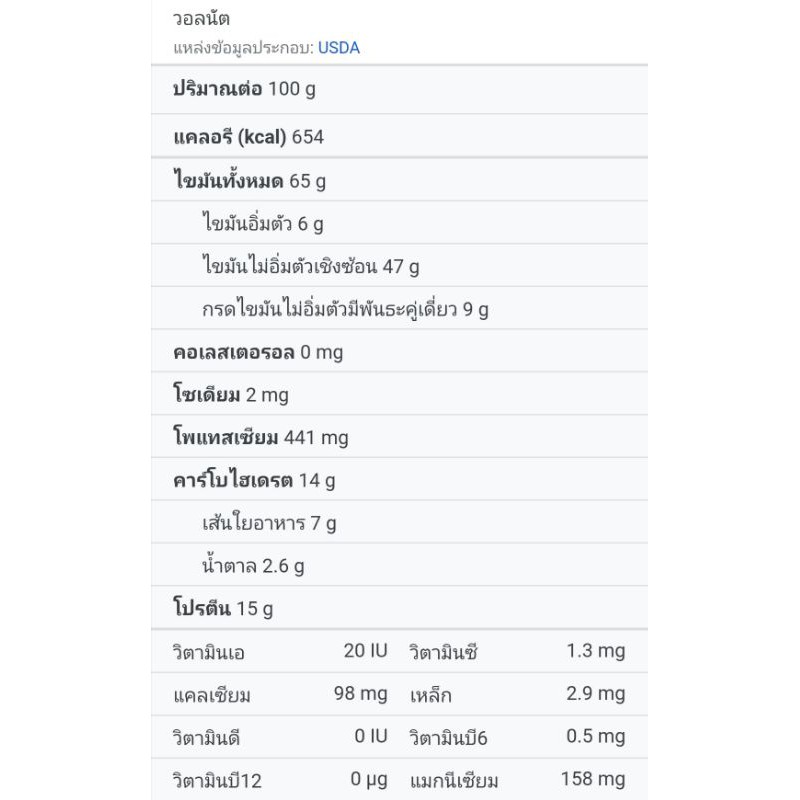
Task: Click the เหล็ก label
Action: [x=431, y=695]
